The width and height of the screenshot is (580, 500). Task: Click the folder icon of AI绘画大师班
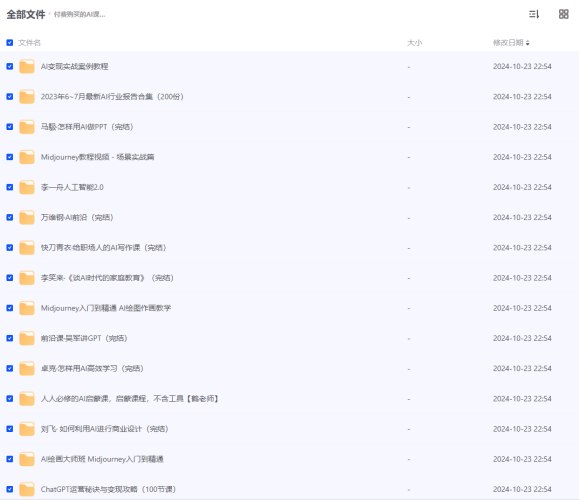[x=27, y=459]
